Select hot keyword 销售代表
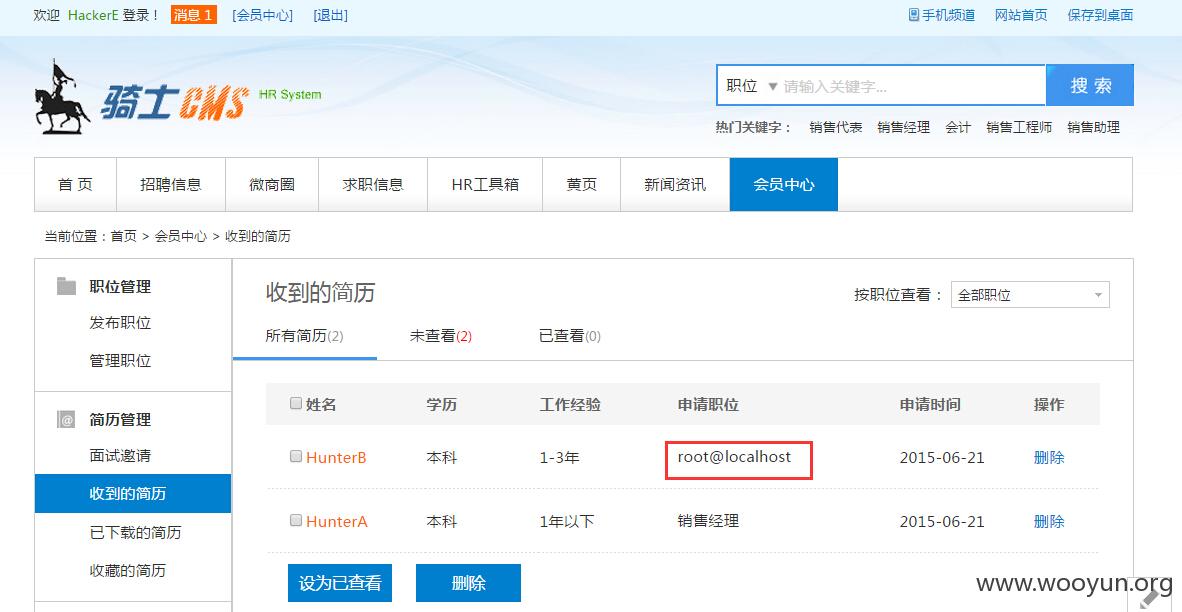The image size is (1182, 612). point(836,127)
